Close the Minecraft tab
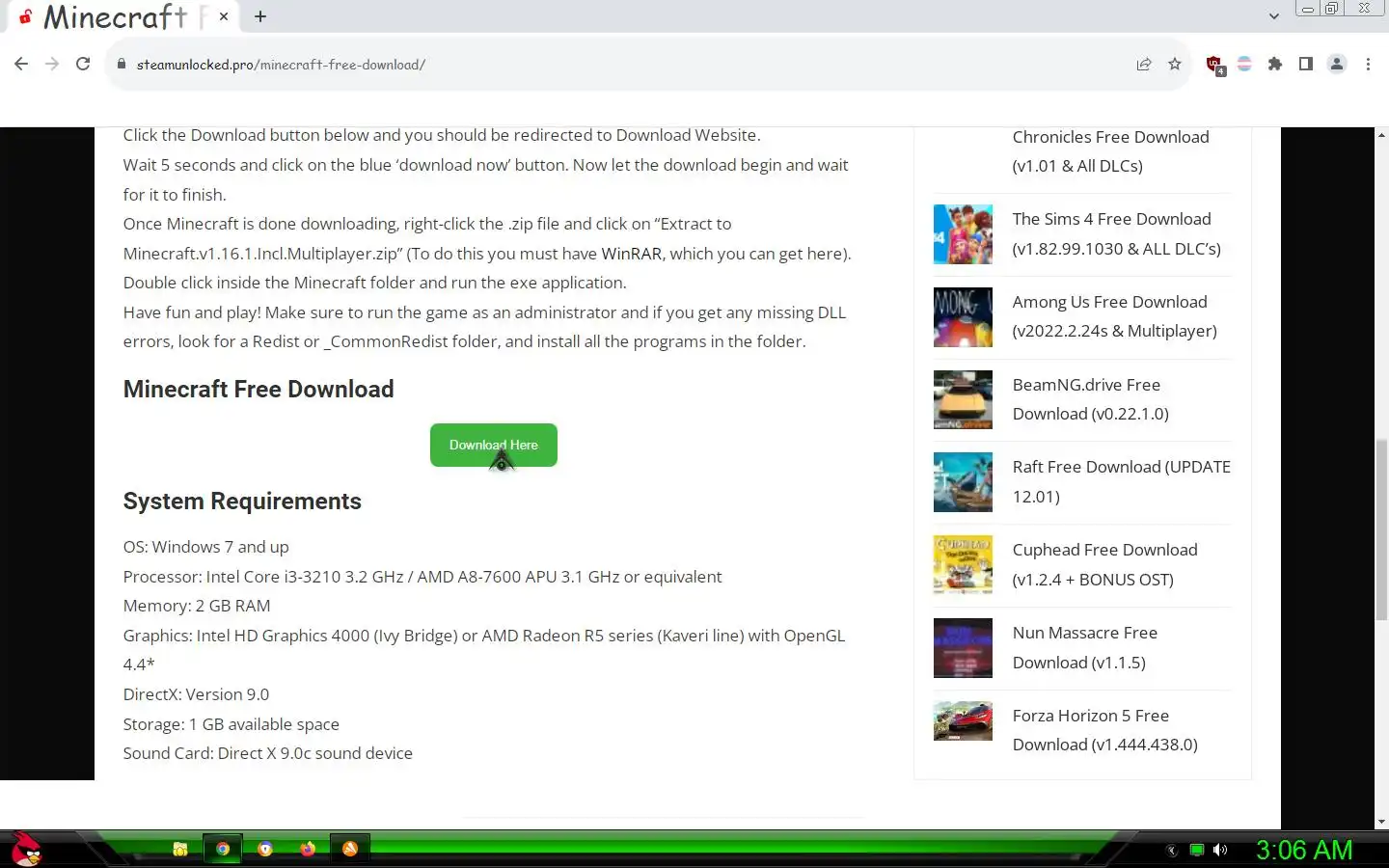1389x868 pixels. click(224, 16)
